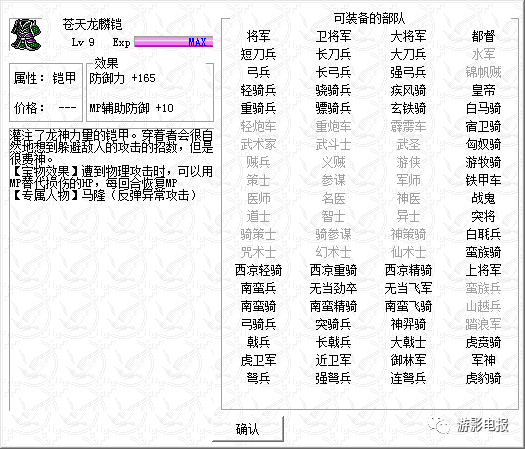This screenshot has height=449, width=525.
Task: Click the 卫将军 unit entry
Action: (x=333, y=36)
